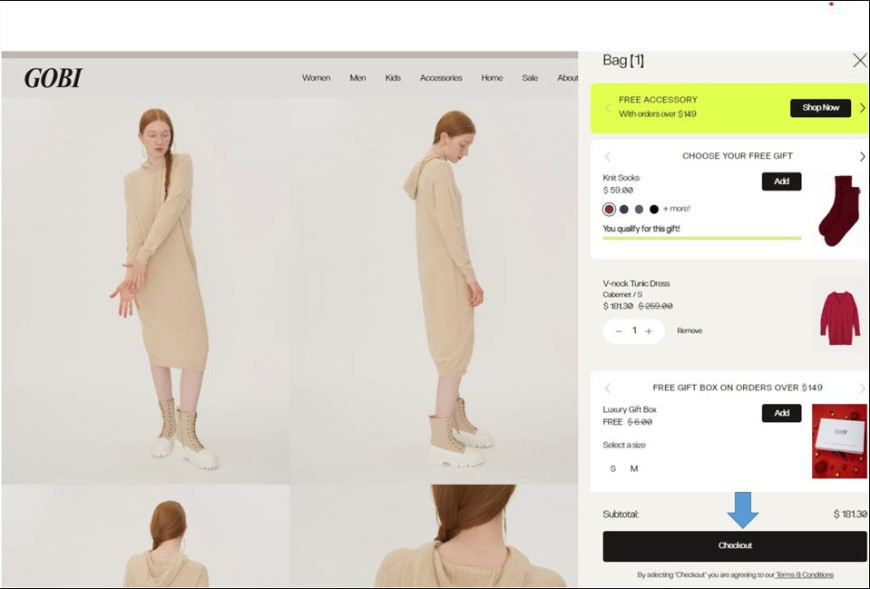Screen dimensions: 870x589
Task: Select the gray sock color swatch
Action: pos(639,209)
